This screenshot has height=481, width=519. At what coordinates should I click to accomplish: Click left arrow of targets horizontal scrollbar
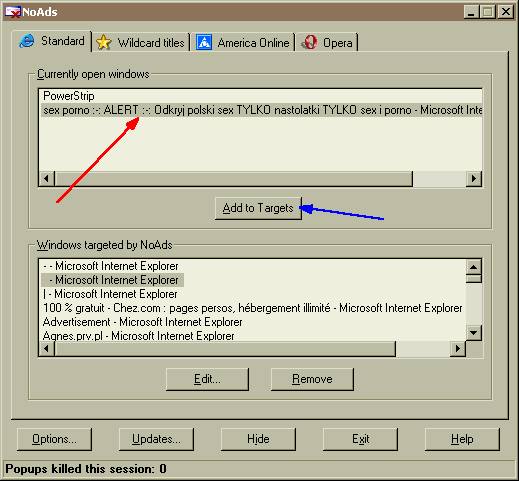point(47,349)
